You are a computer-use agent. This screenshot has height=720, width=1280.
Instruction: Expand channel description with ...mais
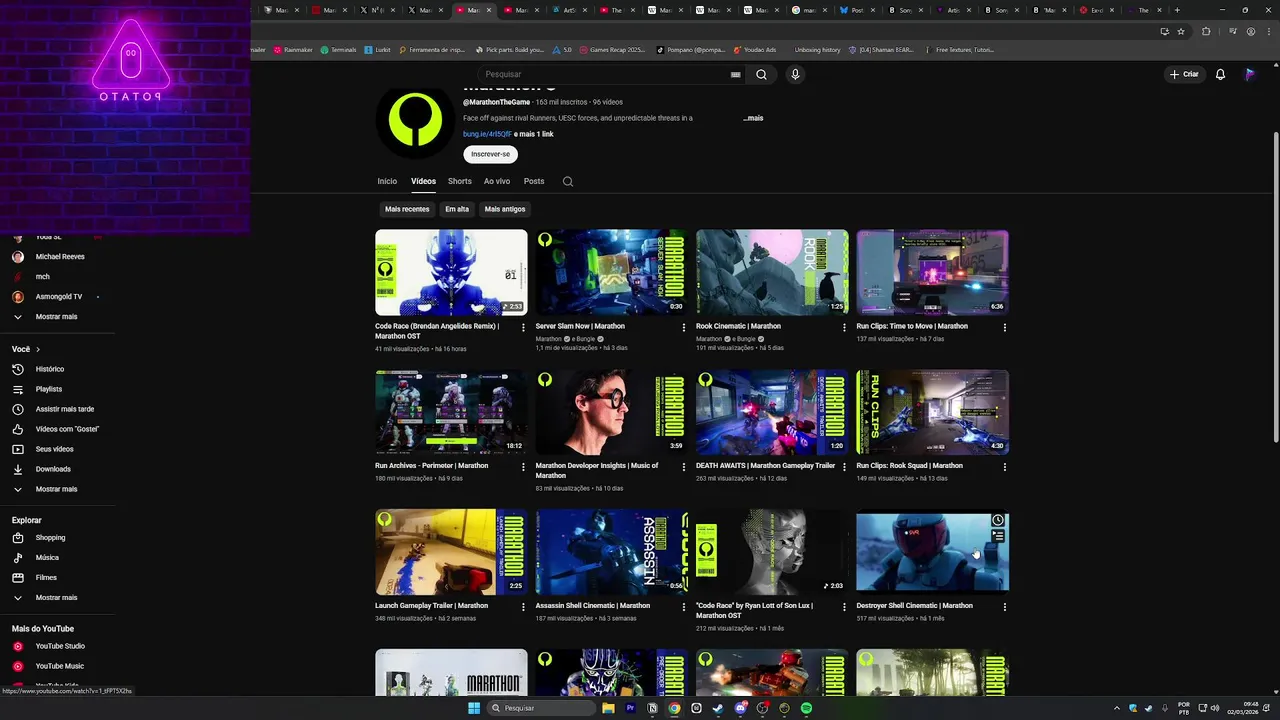(x=753, y=118)
